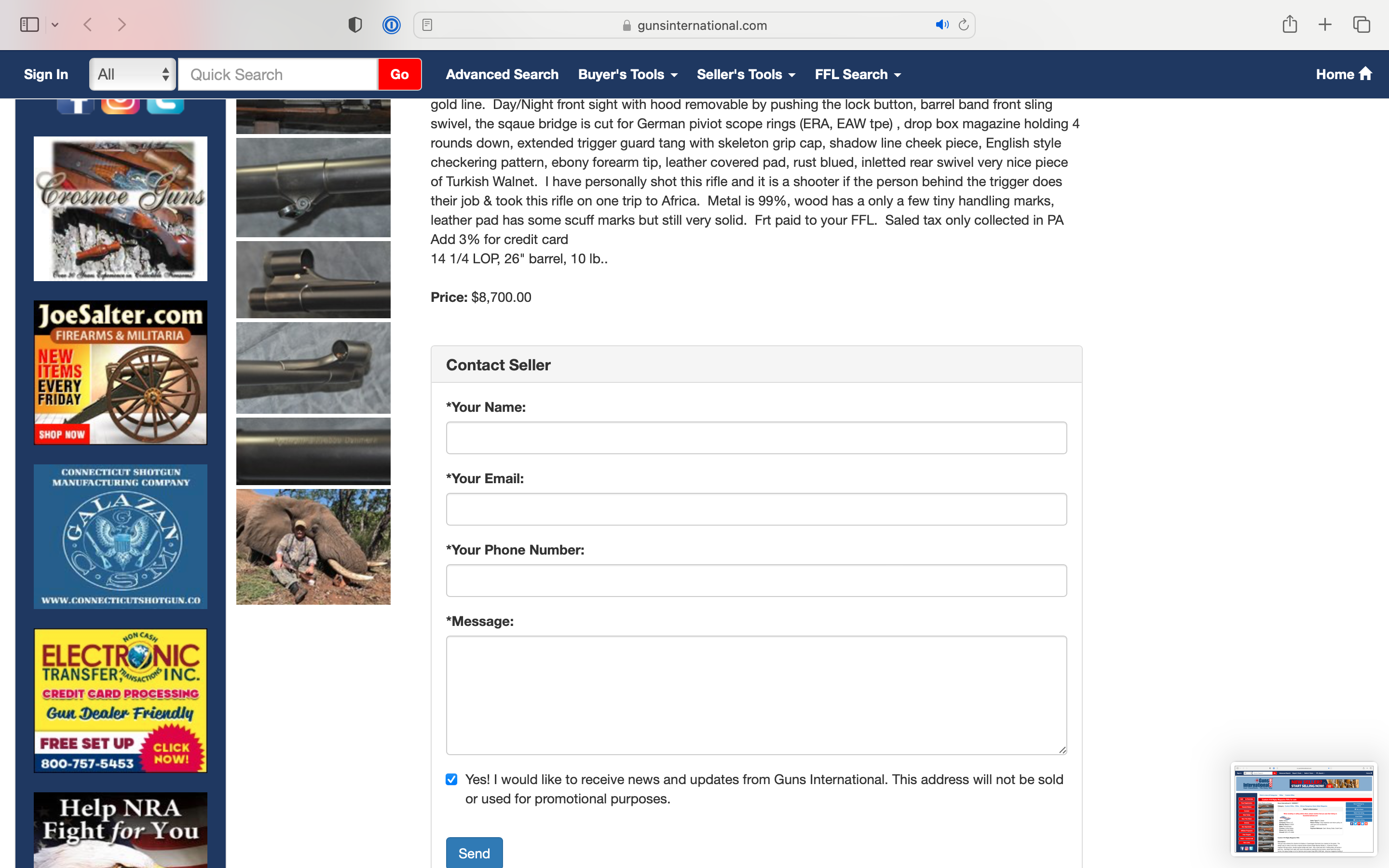Click the gunsinternational.com address bar
The image size is (1389, 868).
[x=694, y=25]
